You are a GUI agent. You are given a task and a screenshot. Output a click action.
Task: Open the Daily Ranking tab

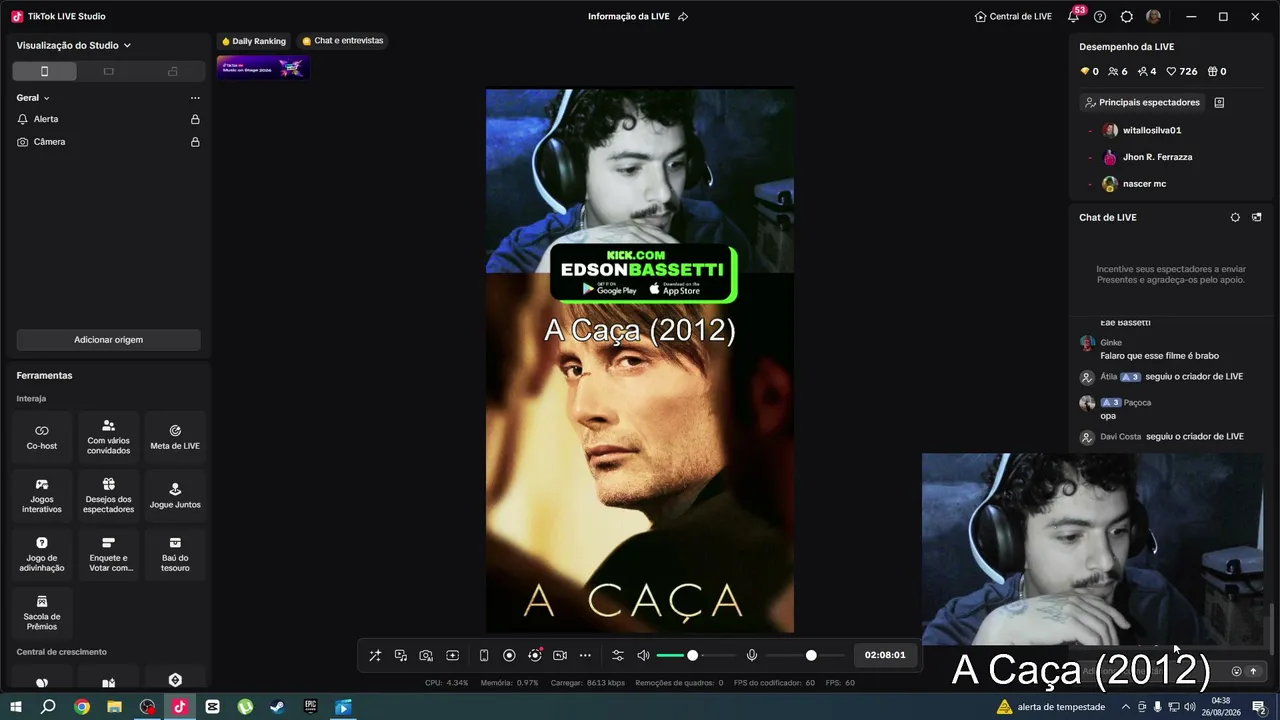pyautogui.click(x=254, y=41)
